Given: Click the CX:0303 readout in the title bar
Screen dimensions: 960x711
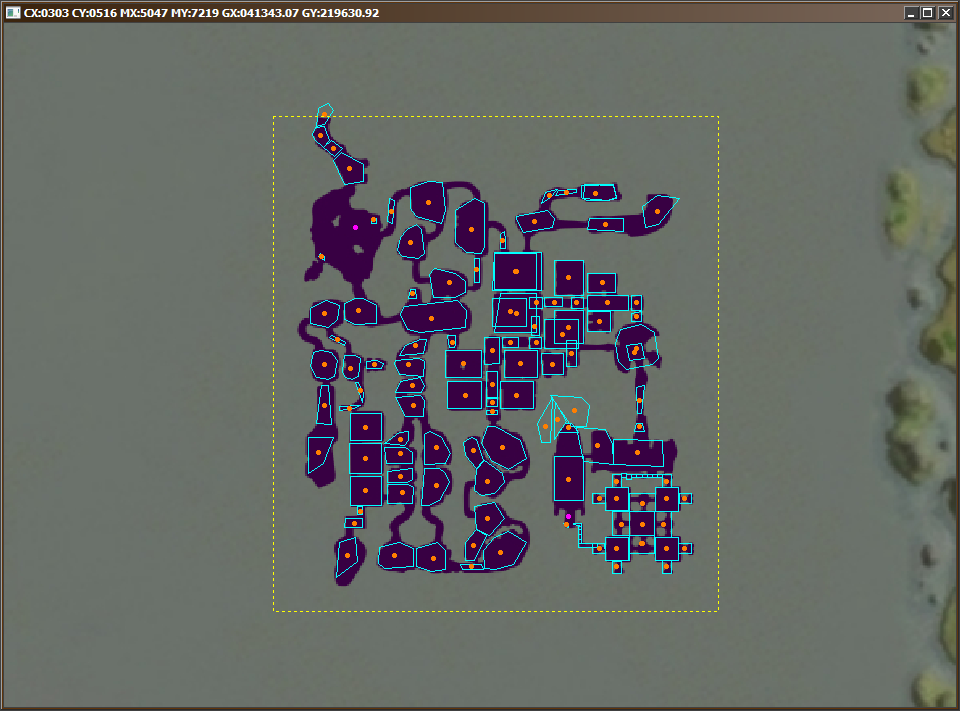Looking at the screenshot, I should pyautogui.click(x=47, y=13).
